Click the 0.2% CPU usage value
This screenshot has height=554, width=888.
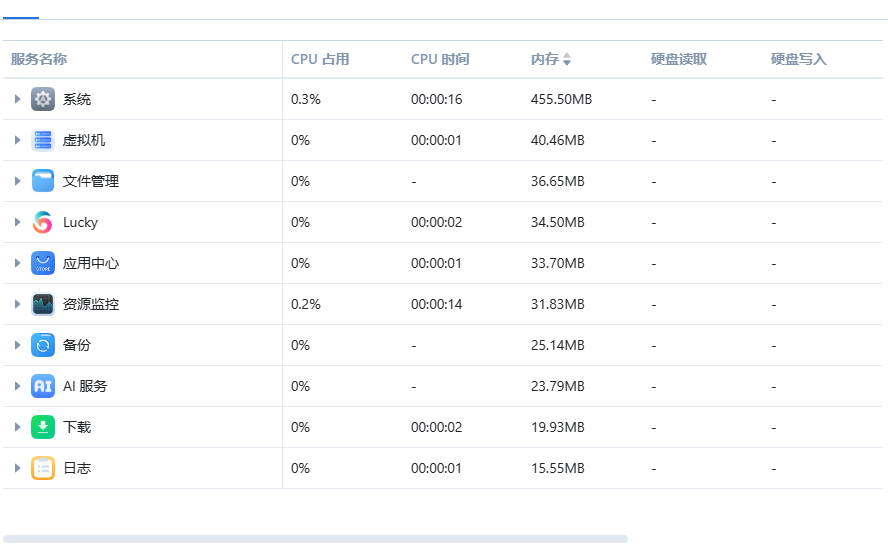pyautogui.click(x=306, y=304)
